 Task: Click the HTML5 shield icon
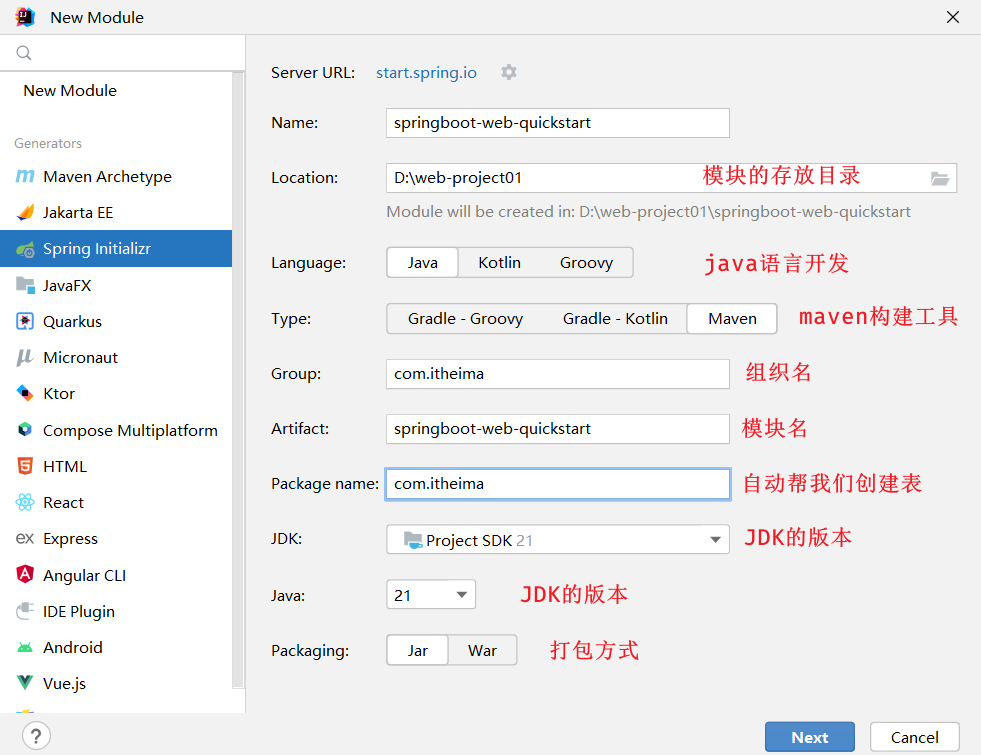[25, 466]
